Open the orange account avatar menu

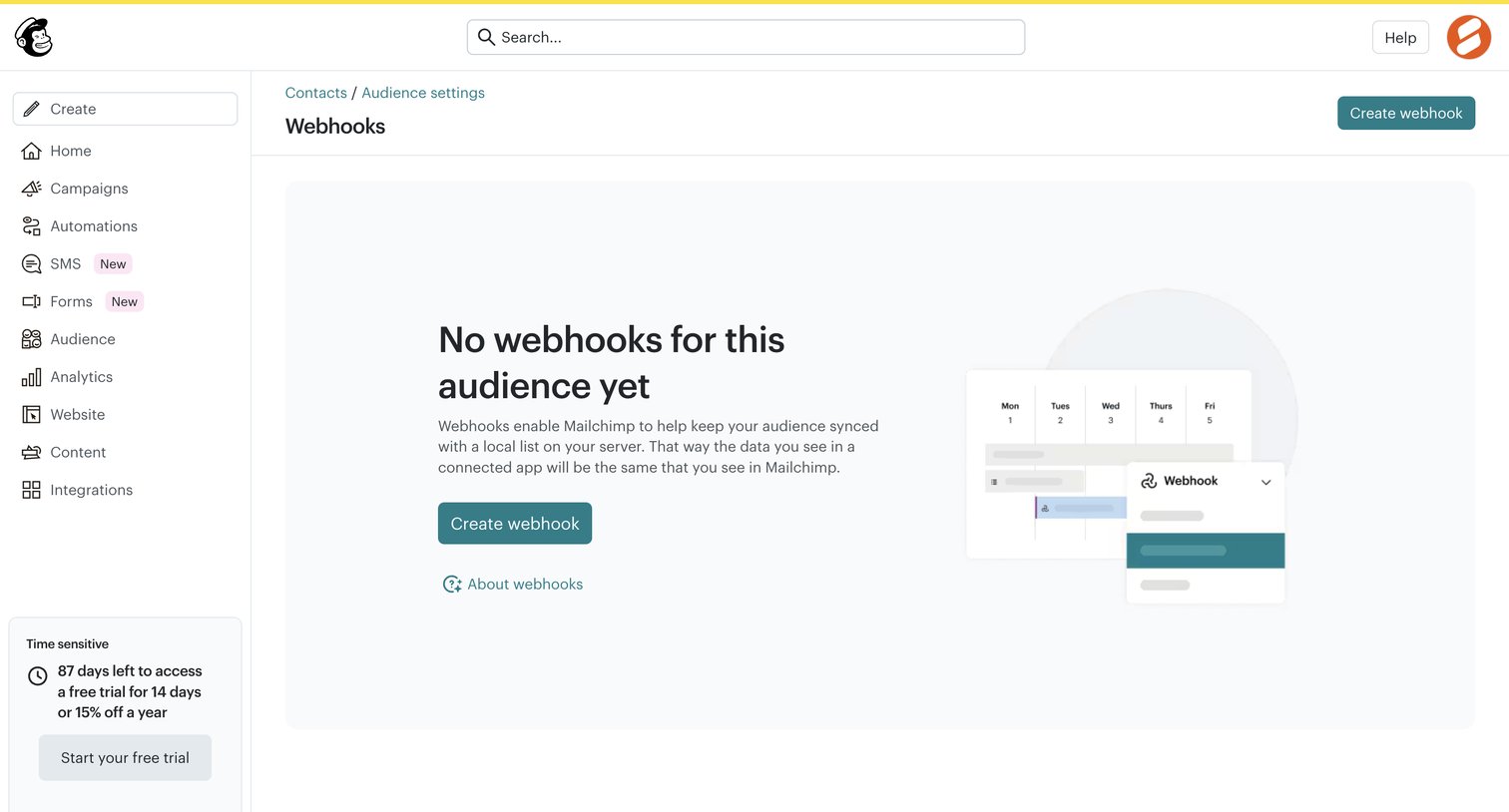[1468, 38]
